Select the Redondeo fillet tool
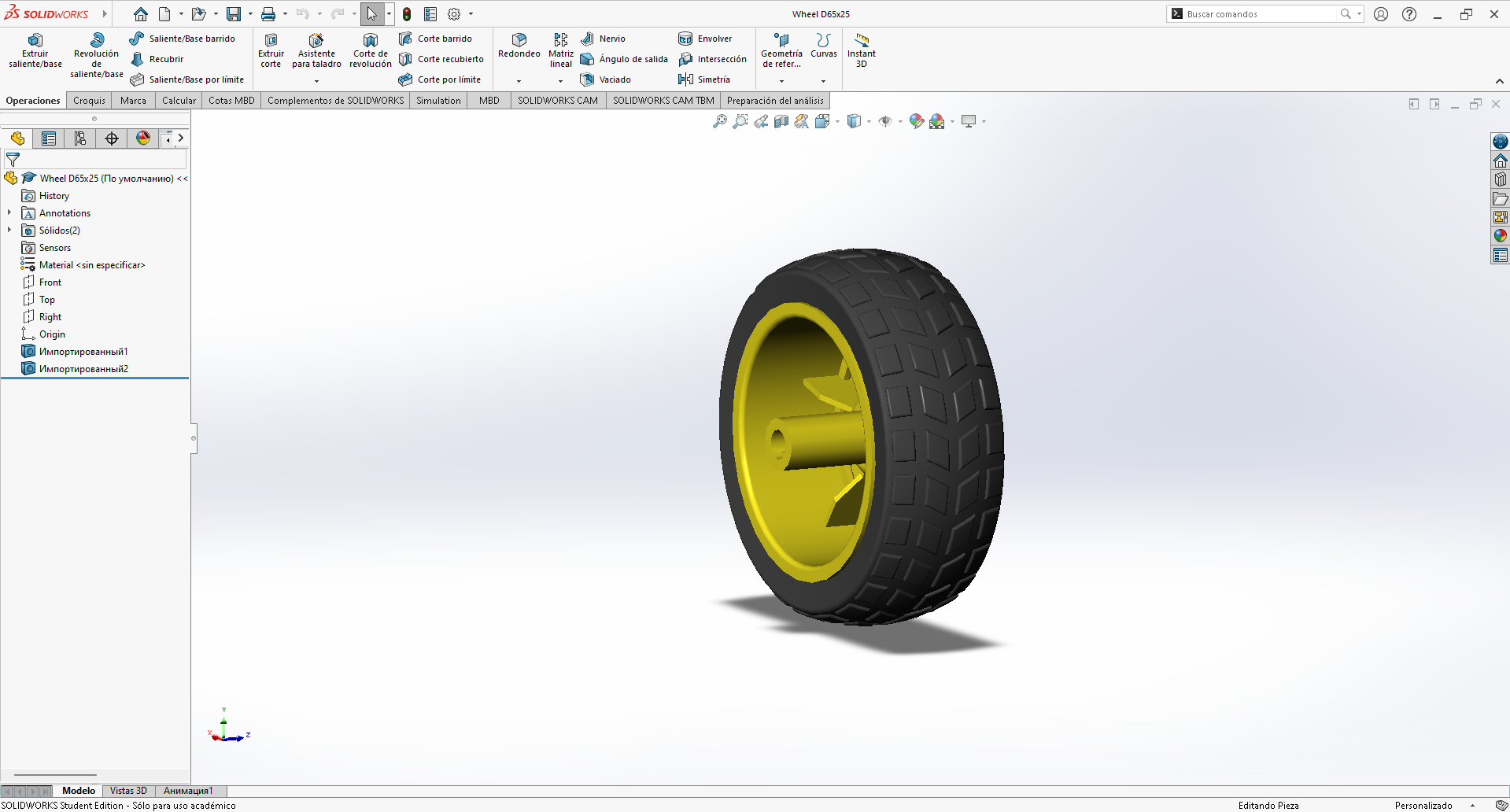Screen dimensions: 1510x812 click(519, 46)
